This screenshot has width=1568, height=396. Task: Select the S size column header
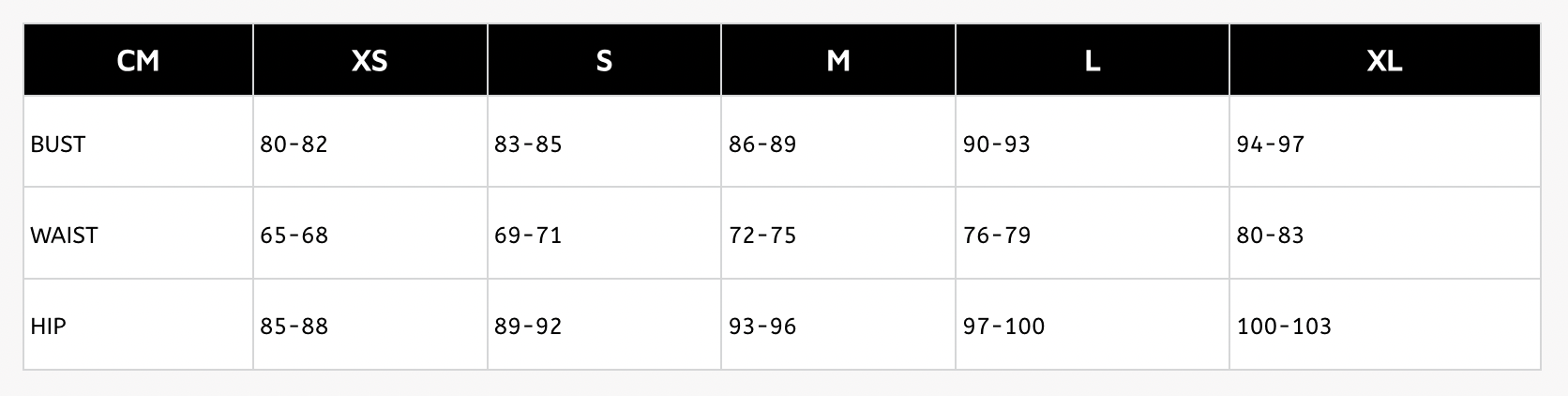tap(604, 61)
